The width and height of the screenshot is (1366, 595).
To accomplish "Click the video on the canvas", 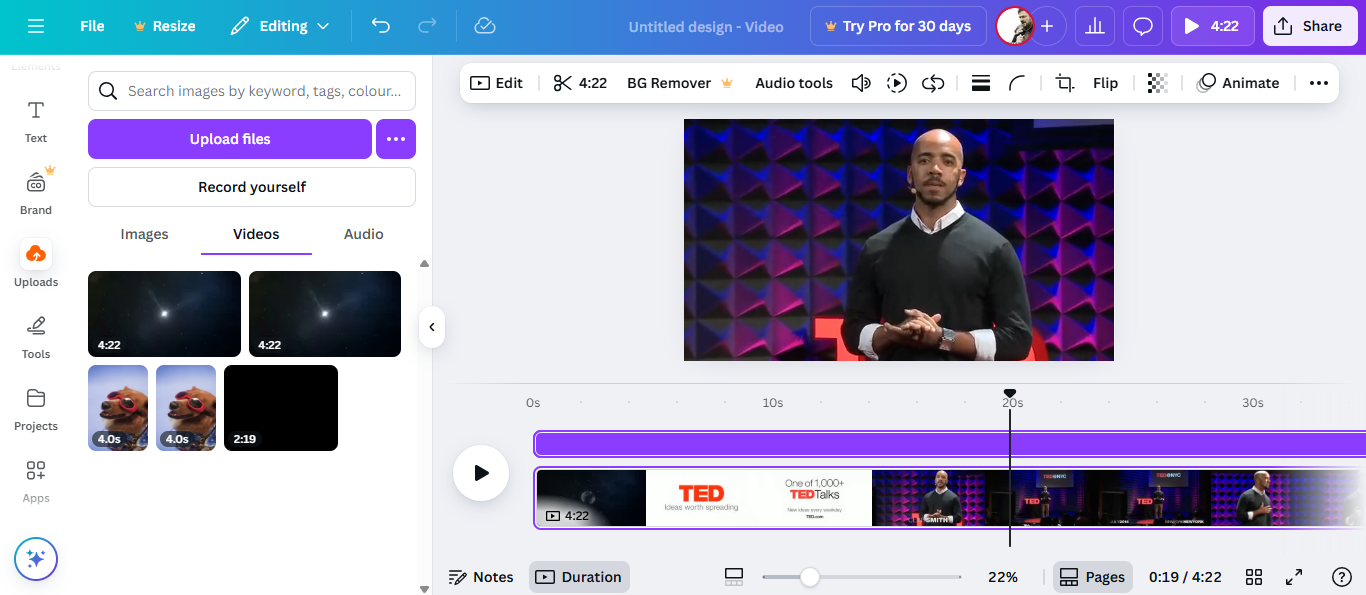I will point(898,240).
